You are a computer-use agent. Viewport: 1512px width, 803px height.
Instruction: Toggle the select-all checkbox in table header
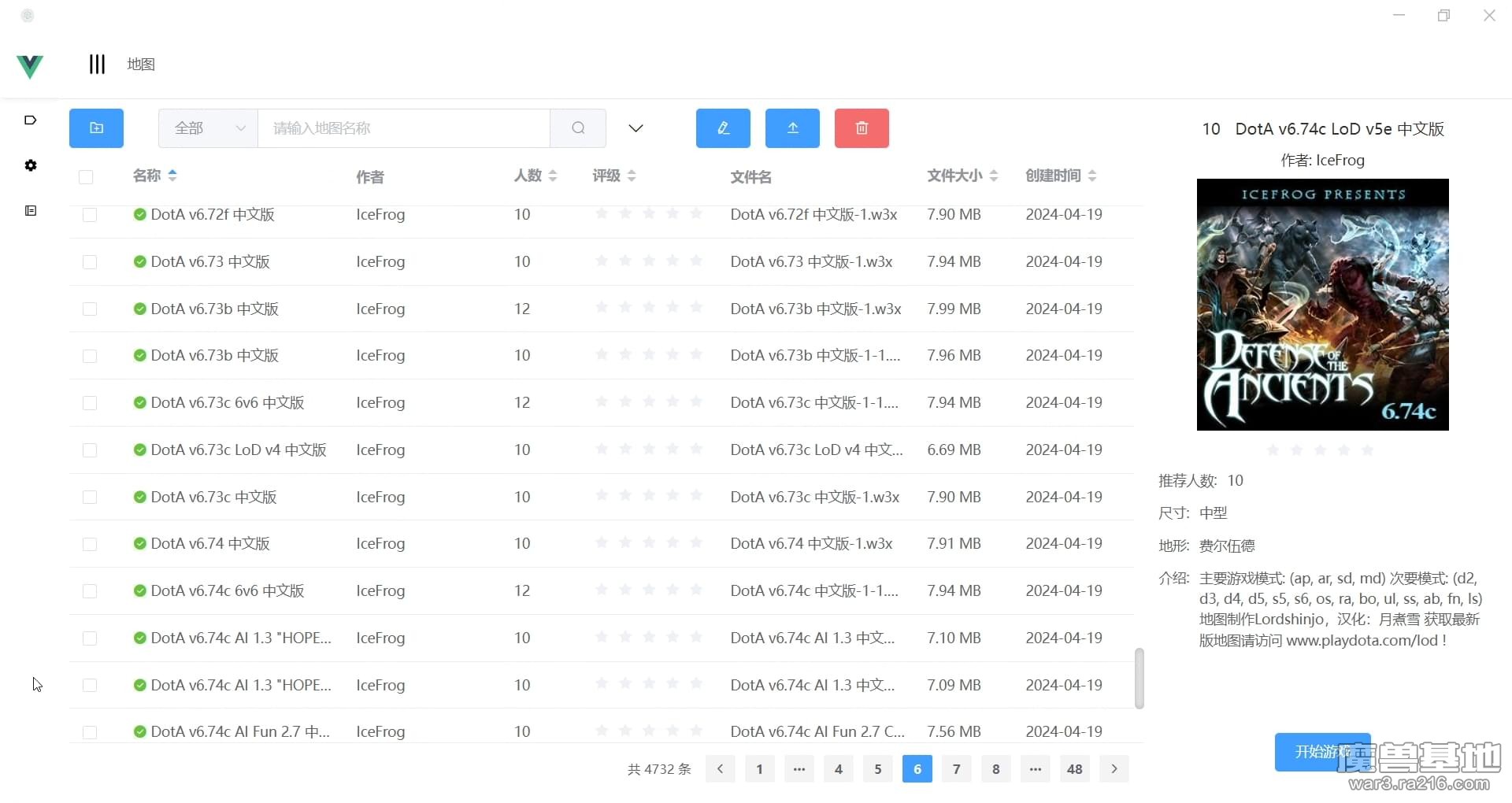coord(86,177)
